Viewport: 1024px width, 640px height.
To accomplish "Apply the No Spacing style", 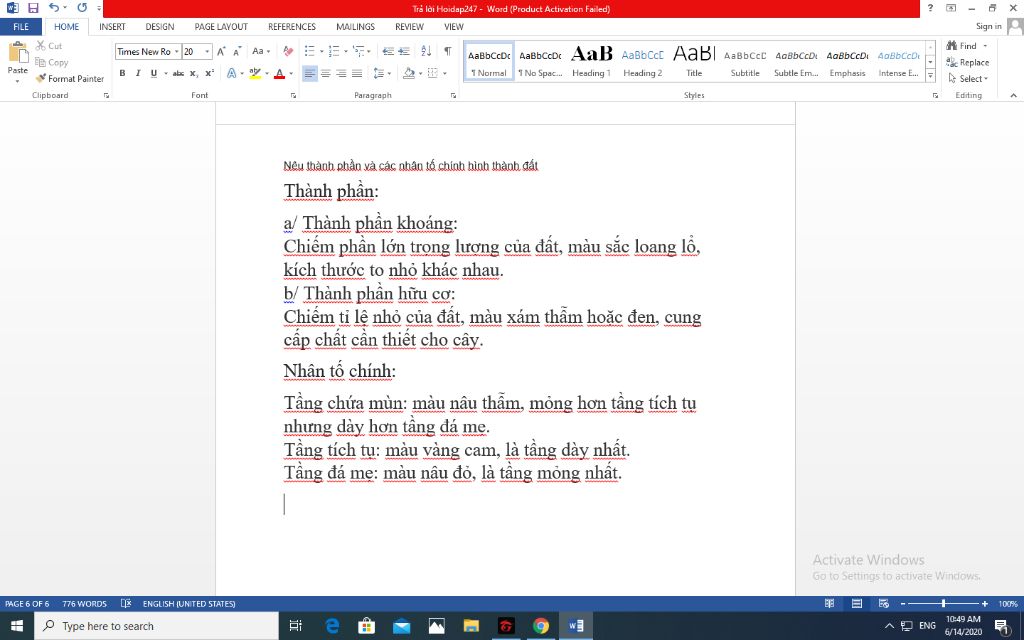I will pos(540,61).
